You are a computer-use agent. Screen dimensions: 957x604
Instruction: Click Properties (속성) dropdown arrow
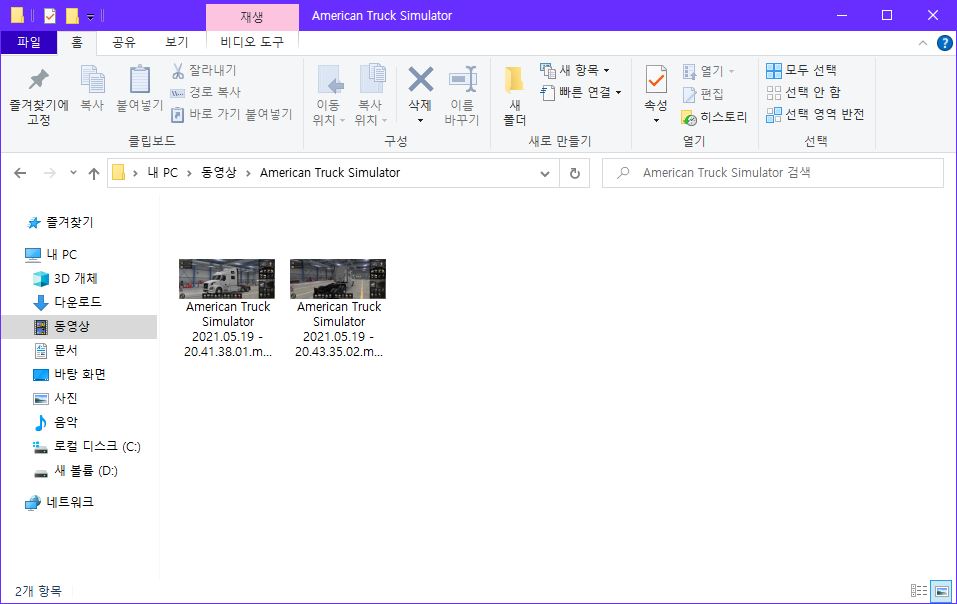coord(656,120)
